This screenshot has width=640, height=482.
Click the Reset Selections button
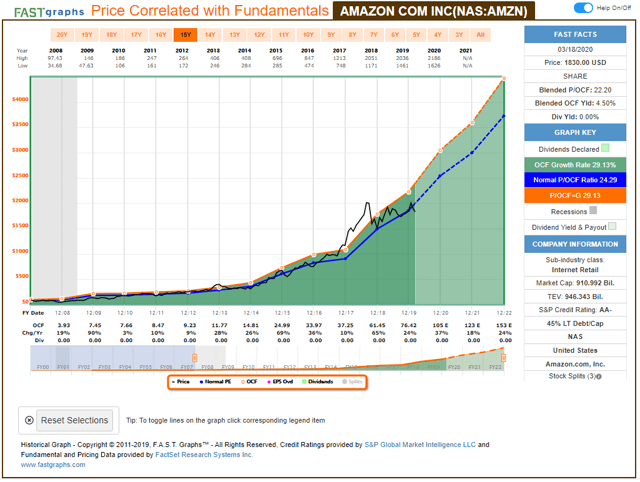click(74, 420)
